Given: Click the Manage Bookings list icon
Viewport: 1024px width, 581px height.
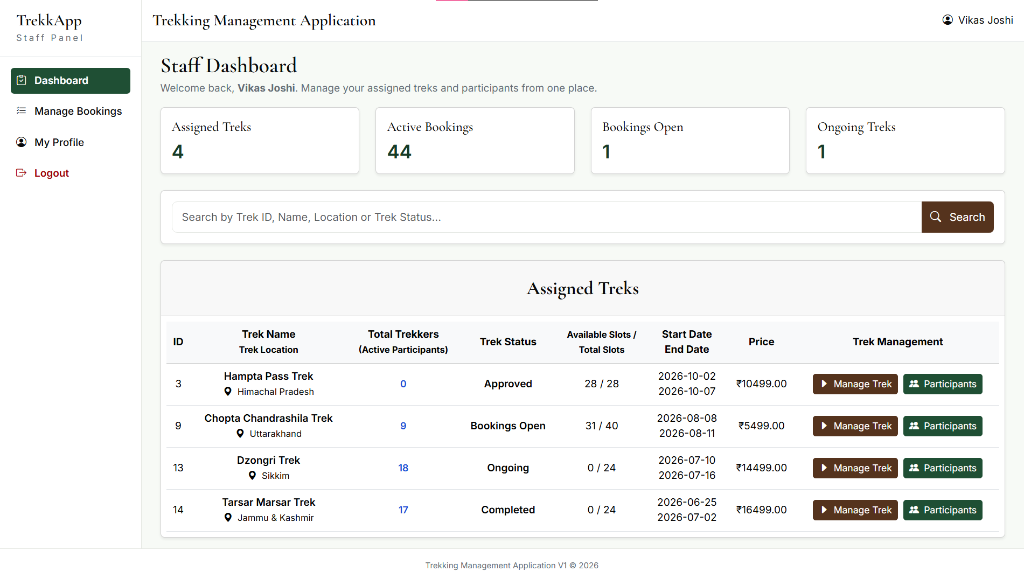Looking at the screenshot, I should tap(22, 111).
